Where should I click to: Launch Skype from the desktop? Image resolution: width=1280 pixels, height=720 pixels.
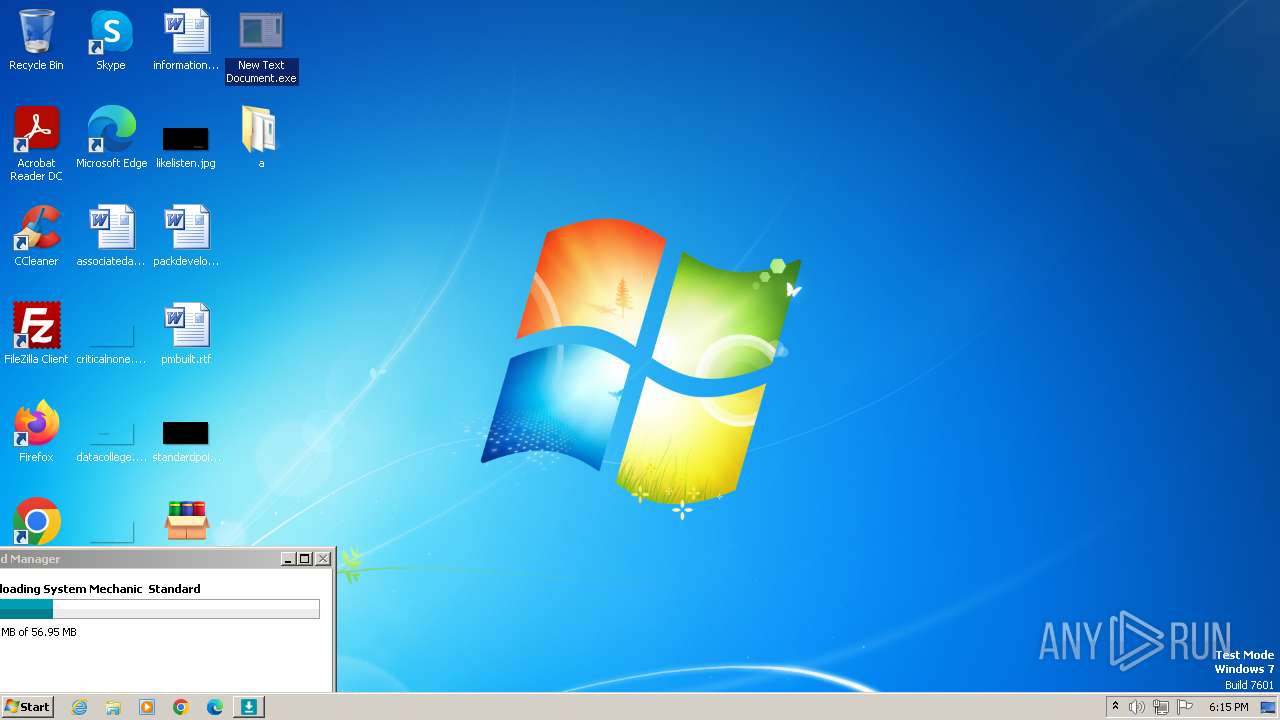coord(111,40)
